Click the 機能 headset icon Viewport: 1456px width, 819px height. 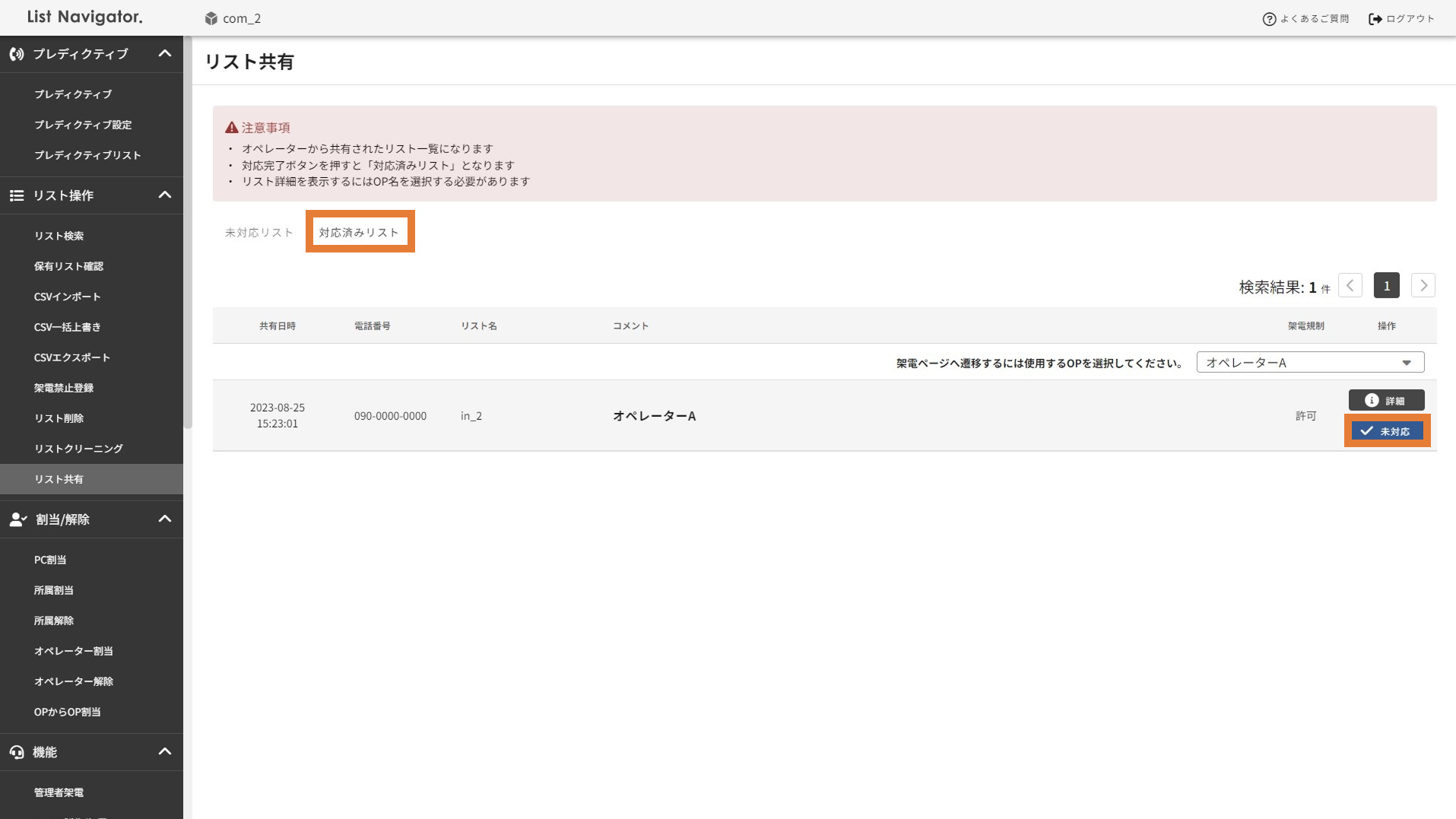coord(17,752)
